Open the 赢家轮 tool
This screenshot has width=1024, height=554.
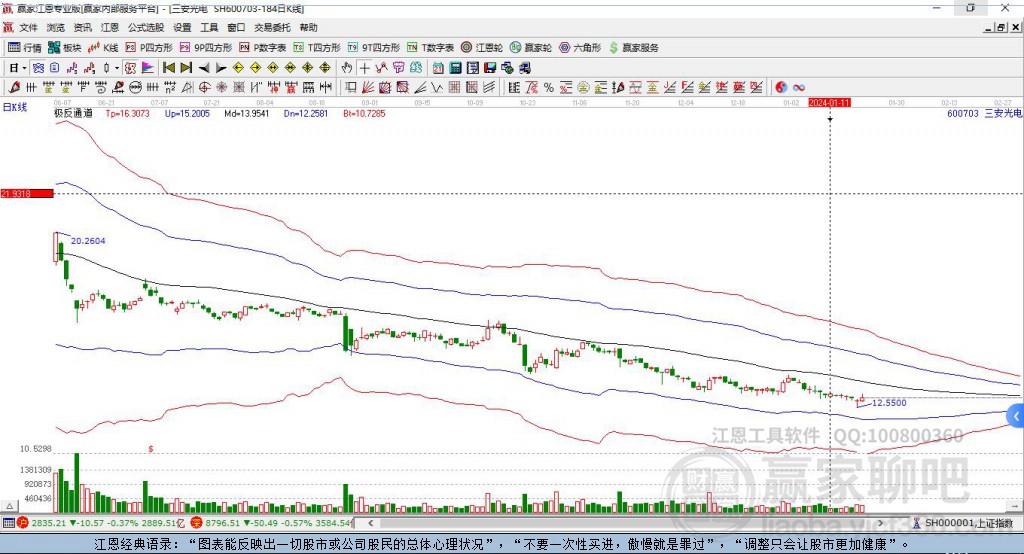pyautogui.click(x=531, y=48)
